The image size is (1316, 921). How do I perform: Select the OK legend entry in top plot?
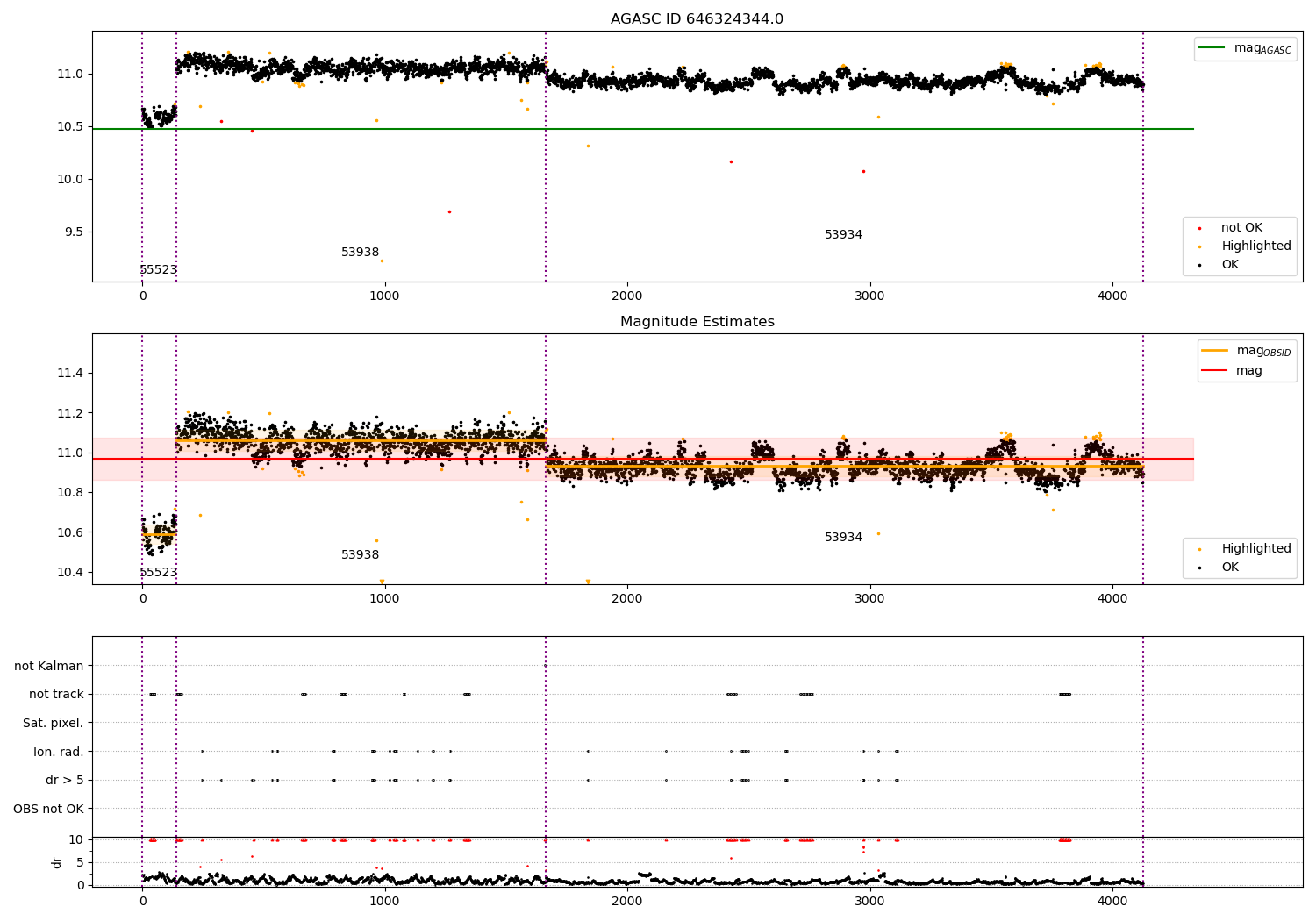[1230, 265]
